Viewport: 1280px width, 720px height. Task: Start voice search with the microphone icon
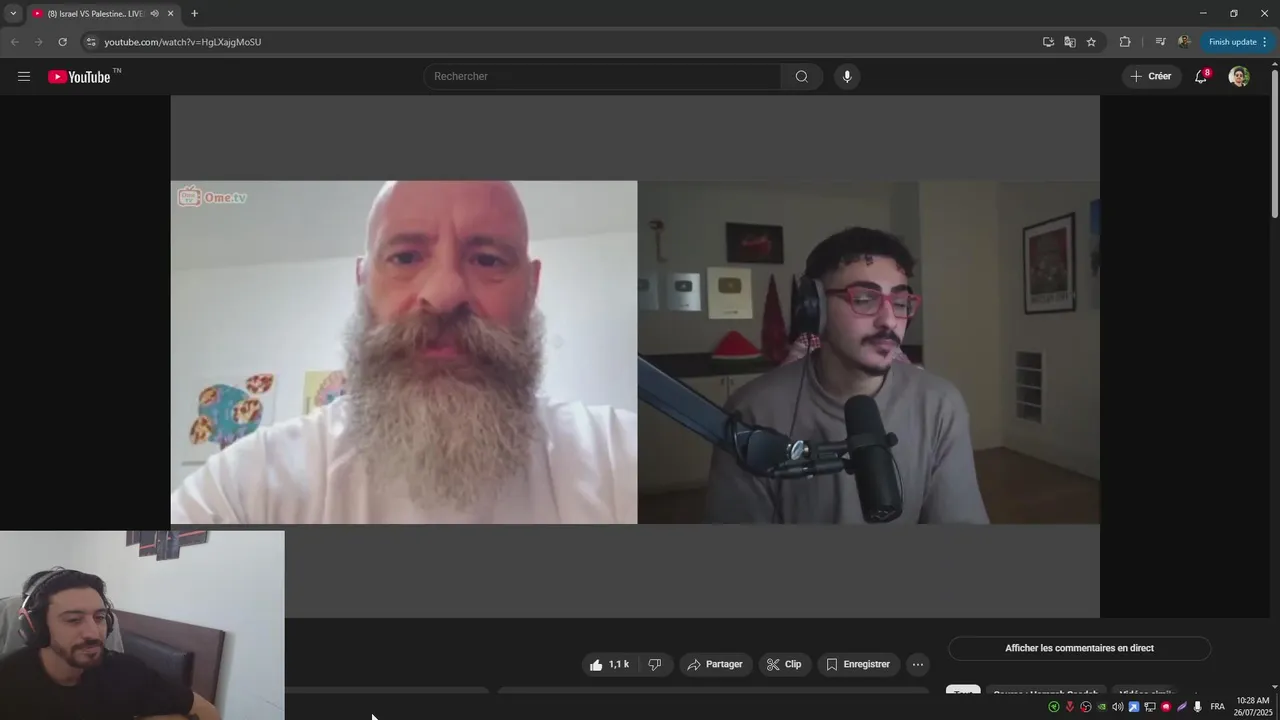pos(847,76)
